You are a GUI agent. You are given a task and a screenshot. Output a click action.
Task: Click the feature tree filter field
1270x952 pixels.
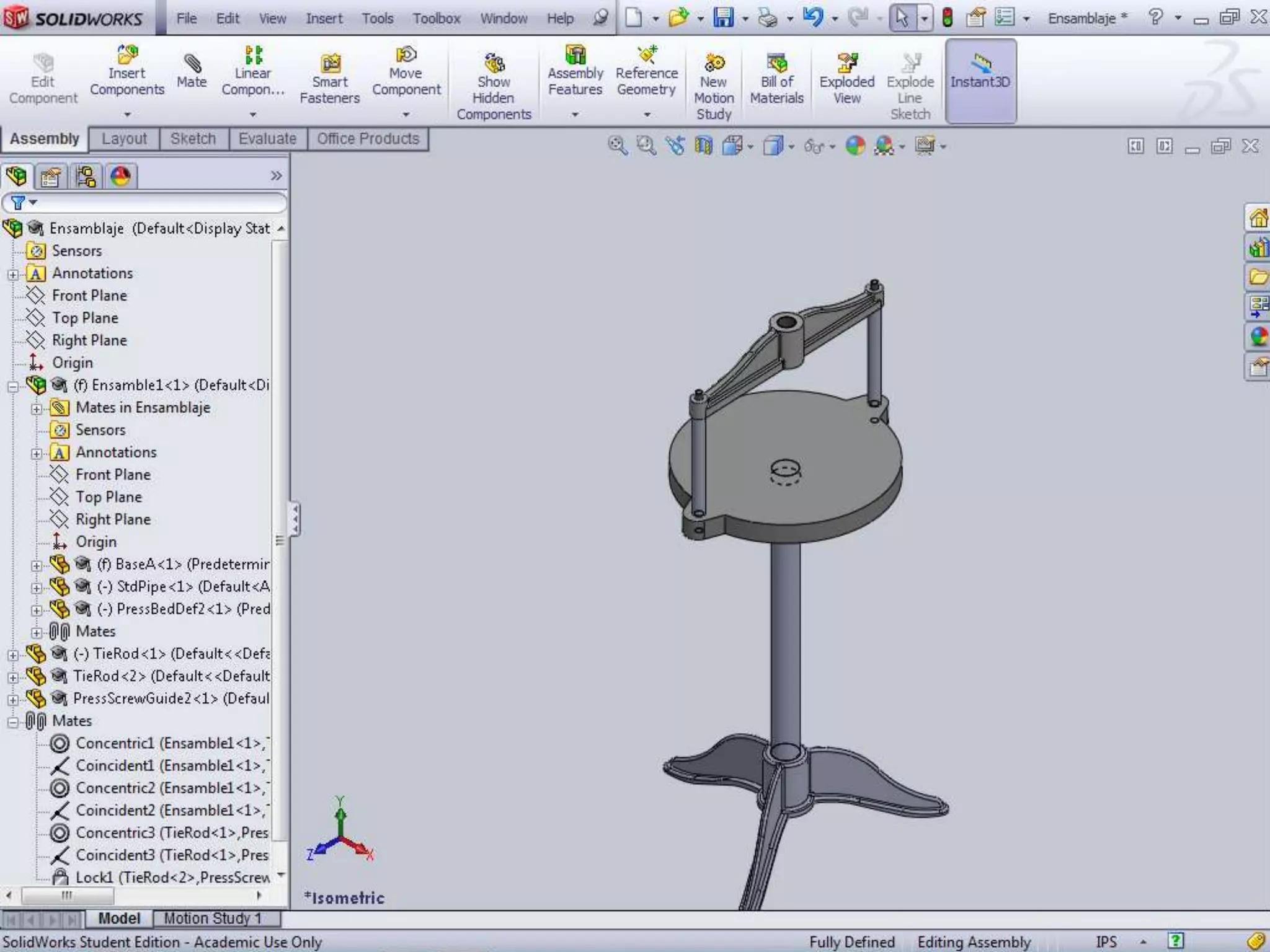155,203
